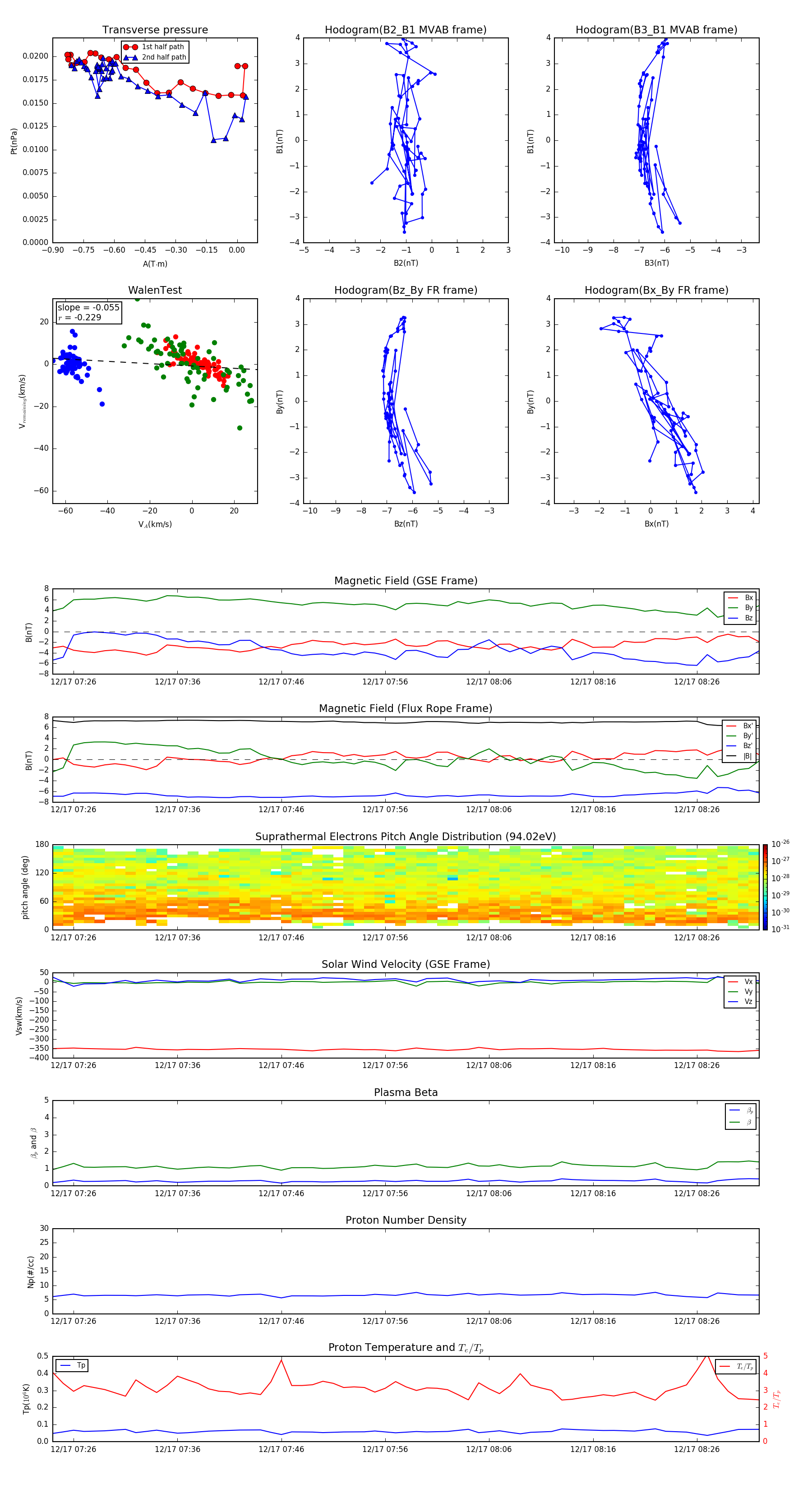
Task: Select the '|B|' legend entry
Action: click(x=740, y=756)
